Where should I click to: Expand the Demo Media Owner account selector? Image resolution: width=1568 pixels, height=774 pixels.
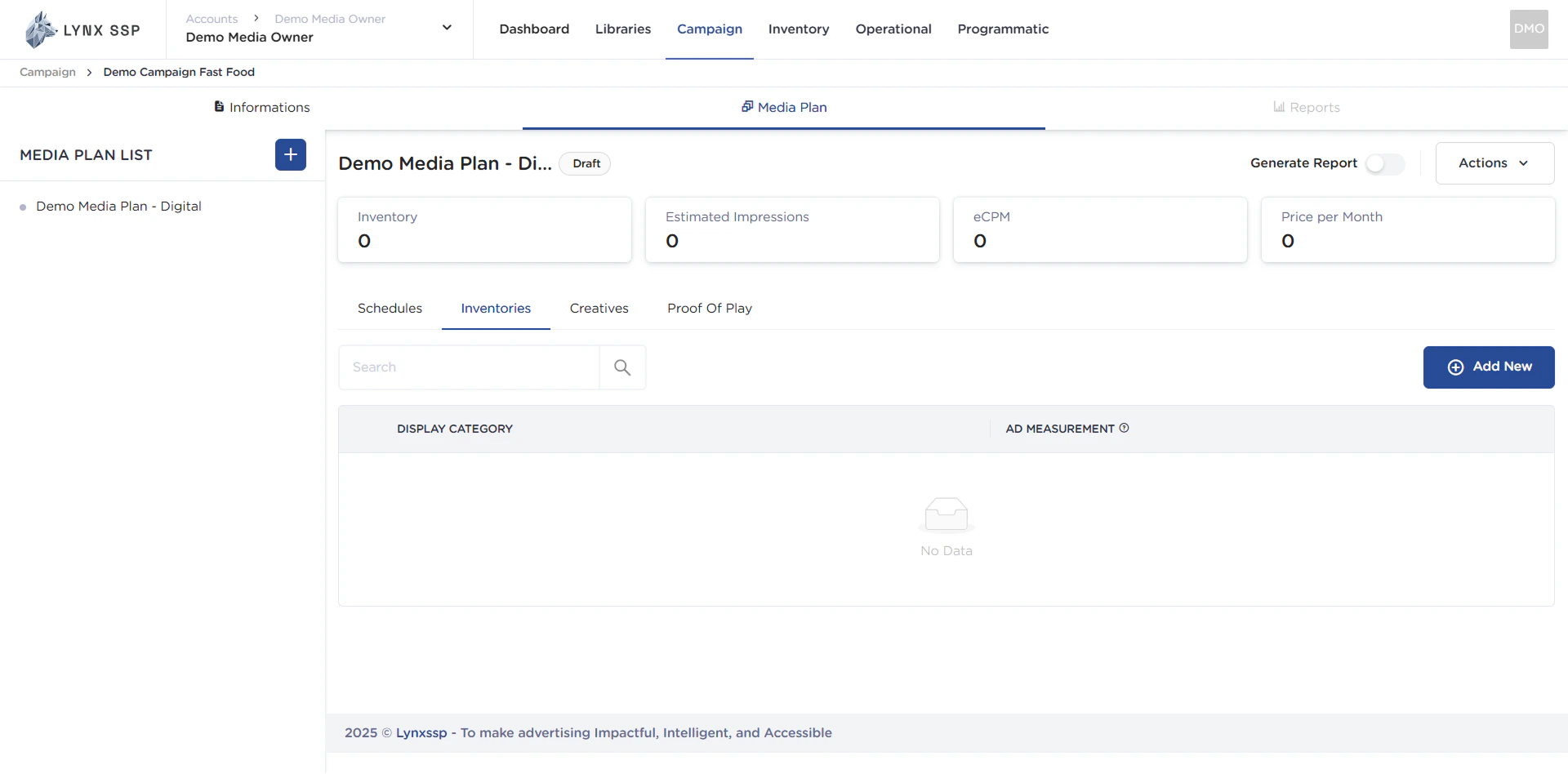(x=447, y=27)
